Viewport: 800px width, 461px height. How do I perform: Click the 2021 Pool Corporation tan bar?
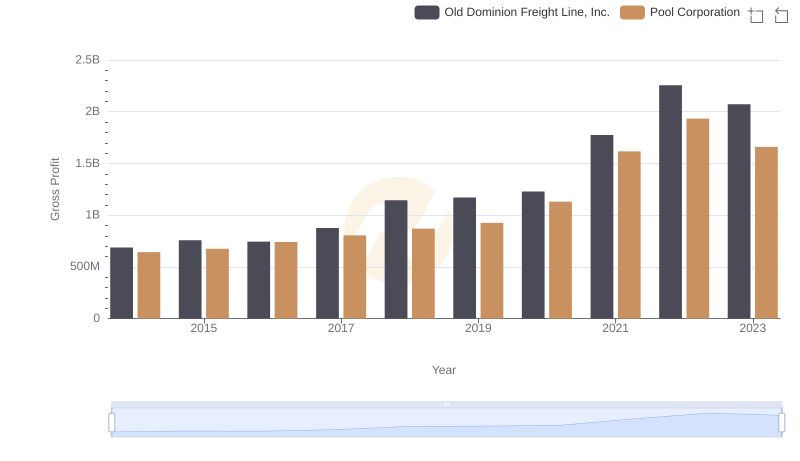[629, 235]
